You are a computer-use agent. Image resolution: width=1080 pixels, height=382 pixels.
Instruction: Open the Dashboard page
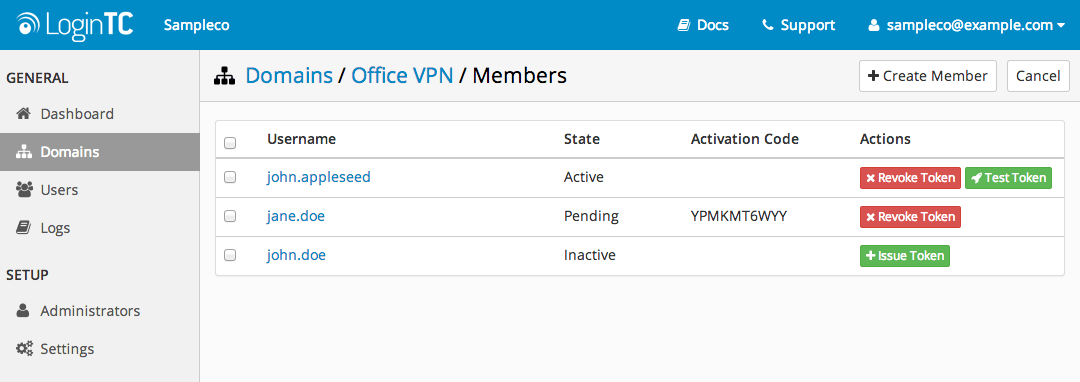pyautogui.click(x=100, y=114)
